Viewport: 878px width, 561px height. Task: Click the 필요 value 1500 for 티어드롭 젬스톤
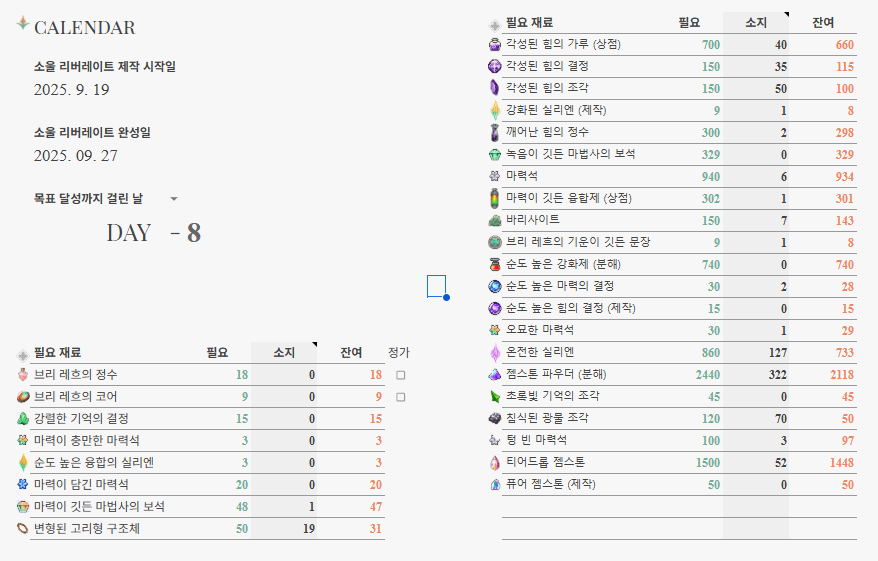click(x=708, y=462)
